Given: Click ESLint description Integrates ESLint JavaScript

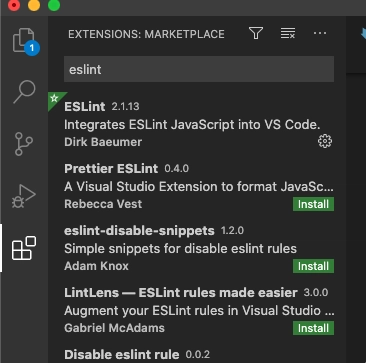Looking at the screenshot, I should (192, 125).
